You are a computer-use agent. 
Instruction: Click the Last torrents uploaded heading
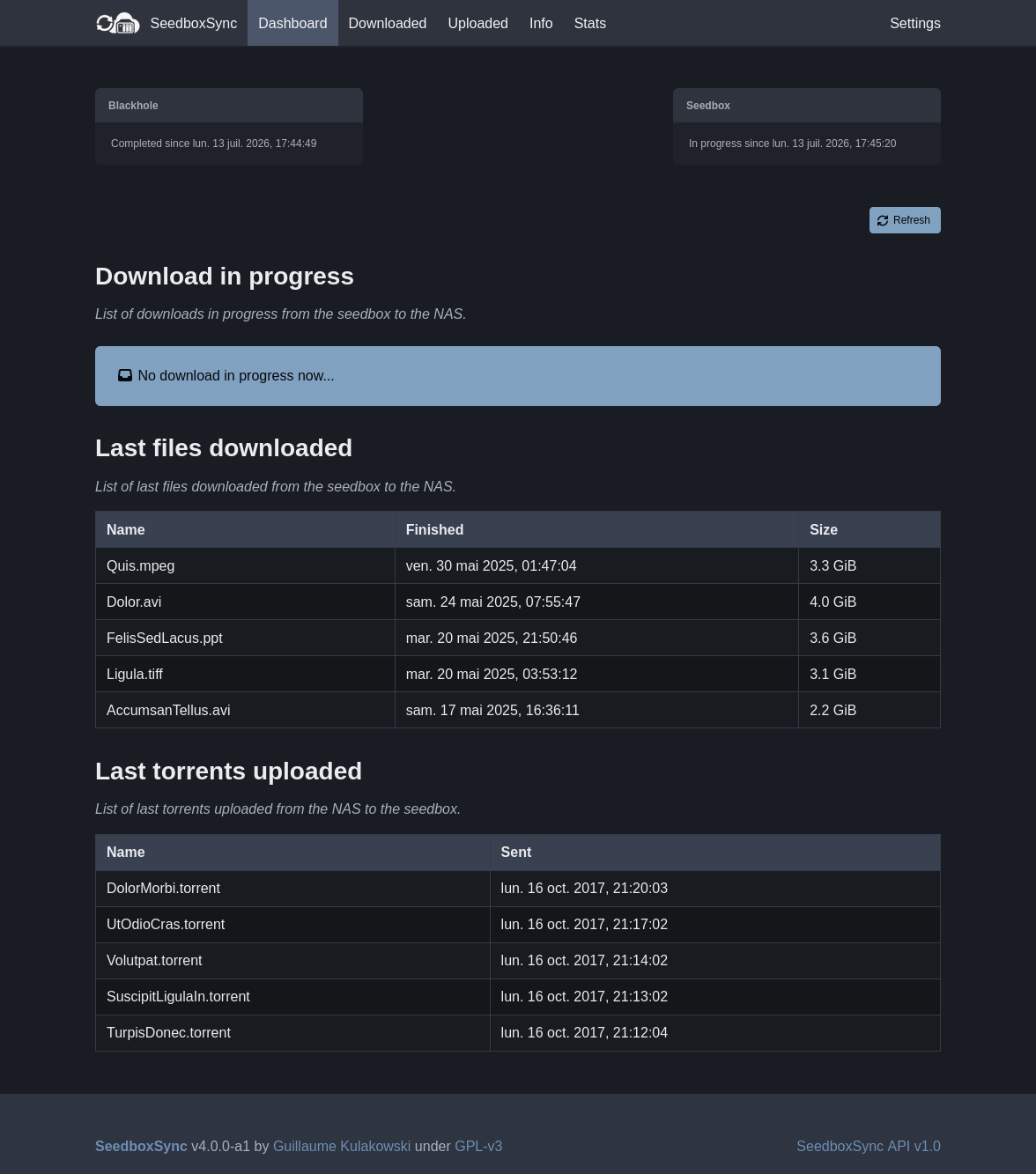pyautogui.click(x=228, y=771)
